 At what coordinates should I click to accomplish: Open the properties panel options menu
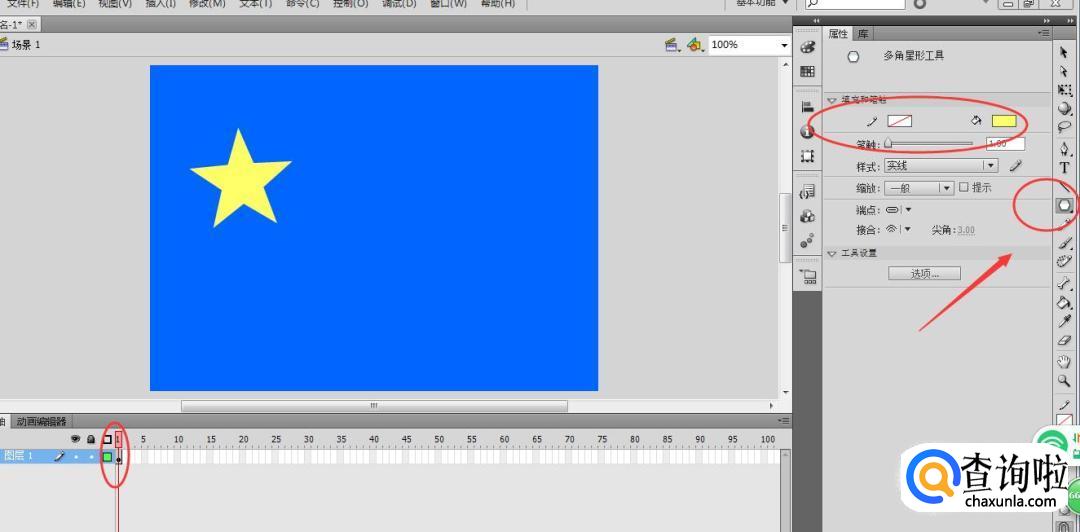[1044, 33]
